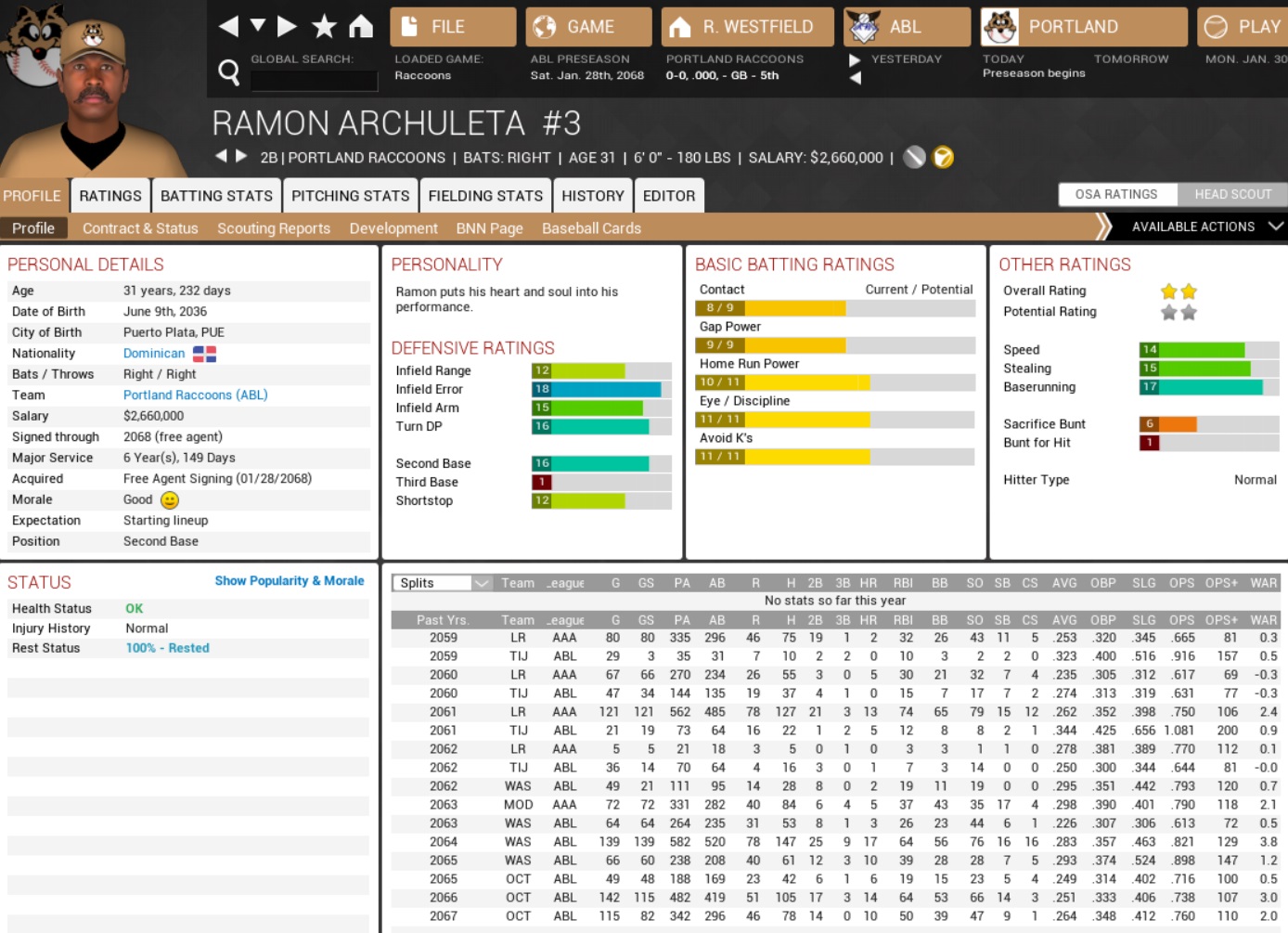This screenshot has width=1288, height=933.
Task: Click the house icon on R. WESTFIELD
Action: tap(681, 27)
